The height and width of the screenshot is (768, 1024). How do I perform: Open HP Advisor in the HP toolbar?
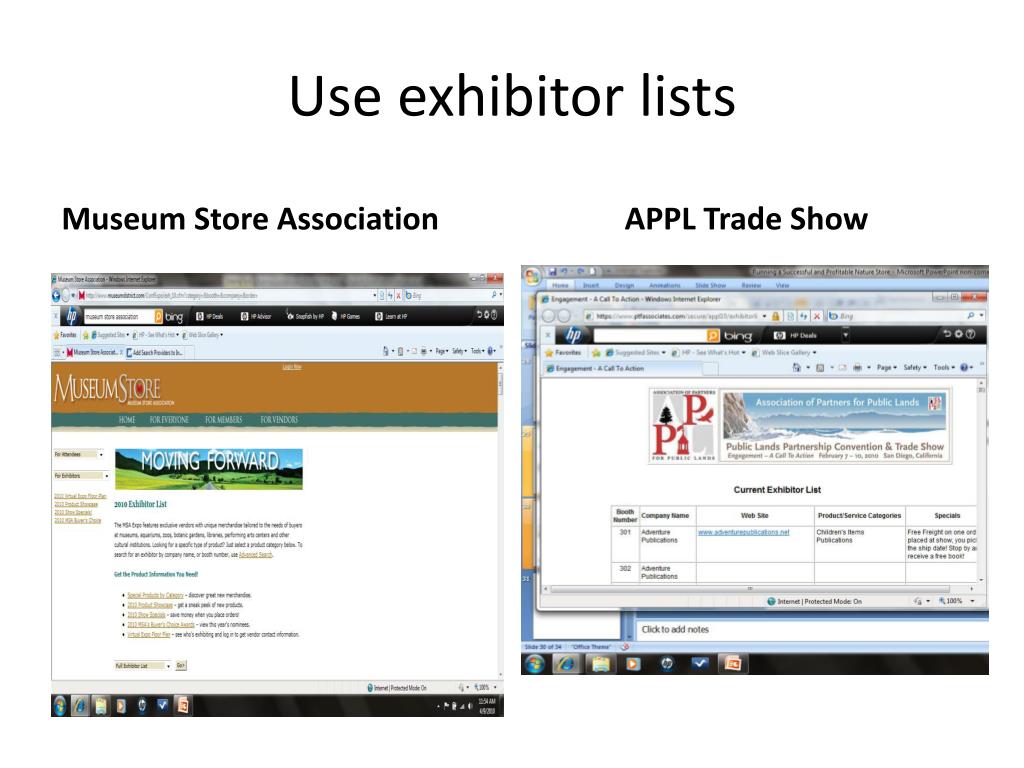[255, 317]
